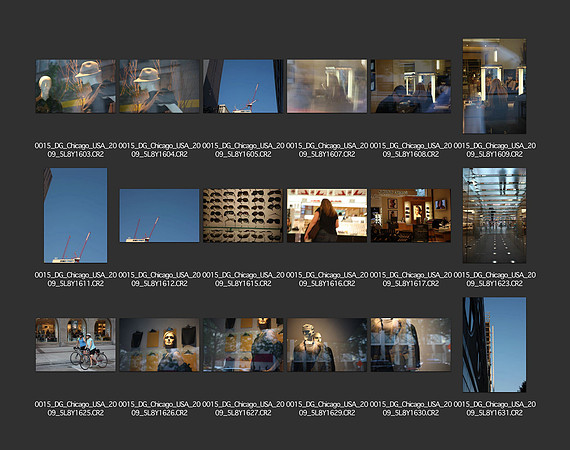Viewport: 570px width, 450px height.
Task: Click the filename label ending 5L8Y1631.CR2
Action: point(494,409)
